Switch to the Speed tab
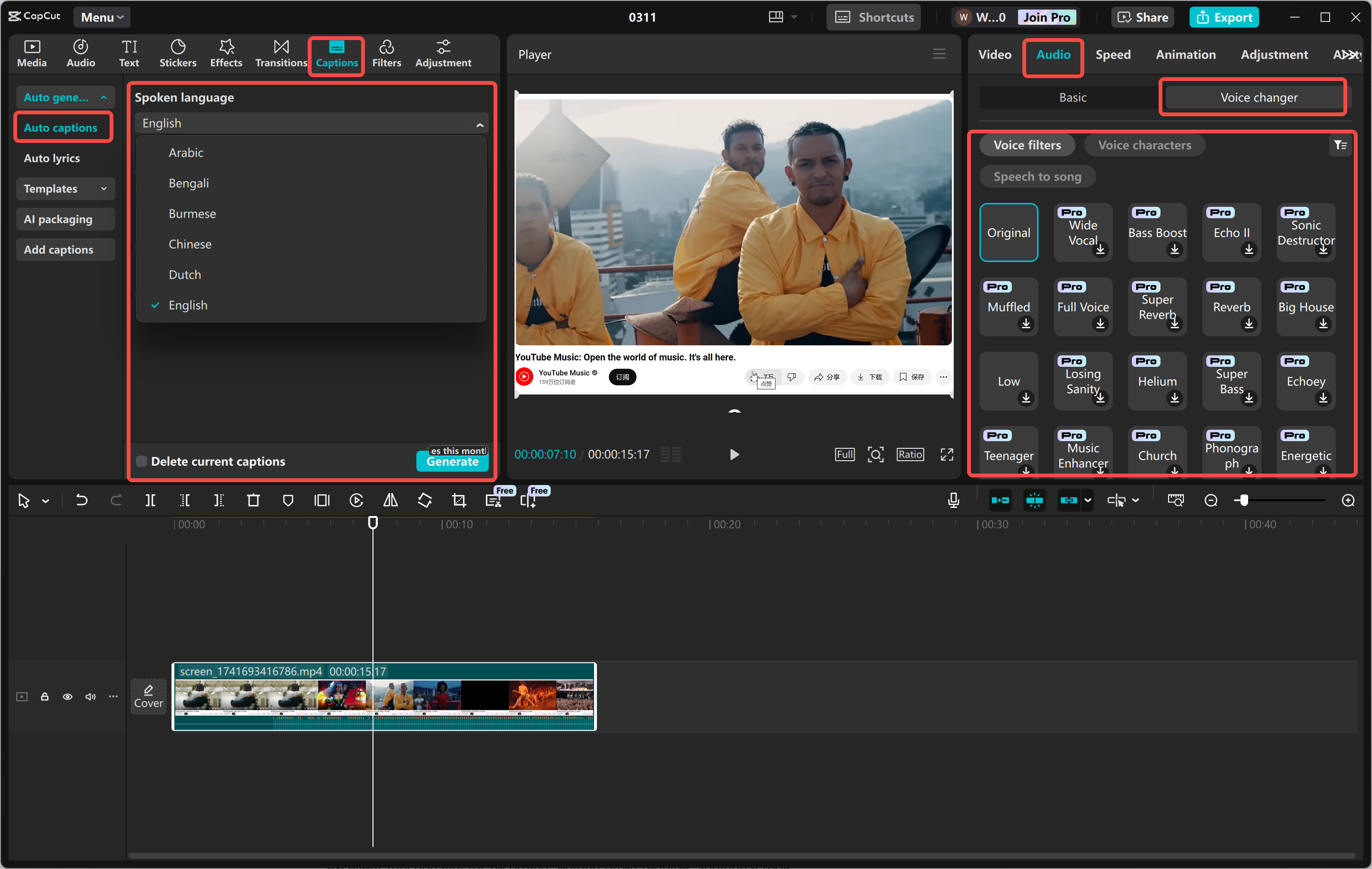 1113,54
